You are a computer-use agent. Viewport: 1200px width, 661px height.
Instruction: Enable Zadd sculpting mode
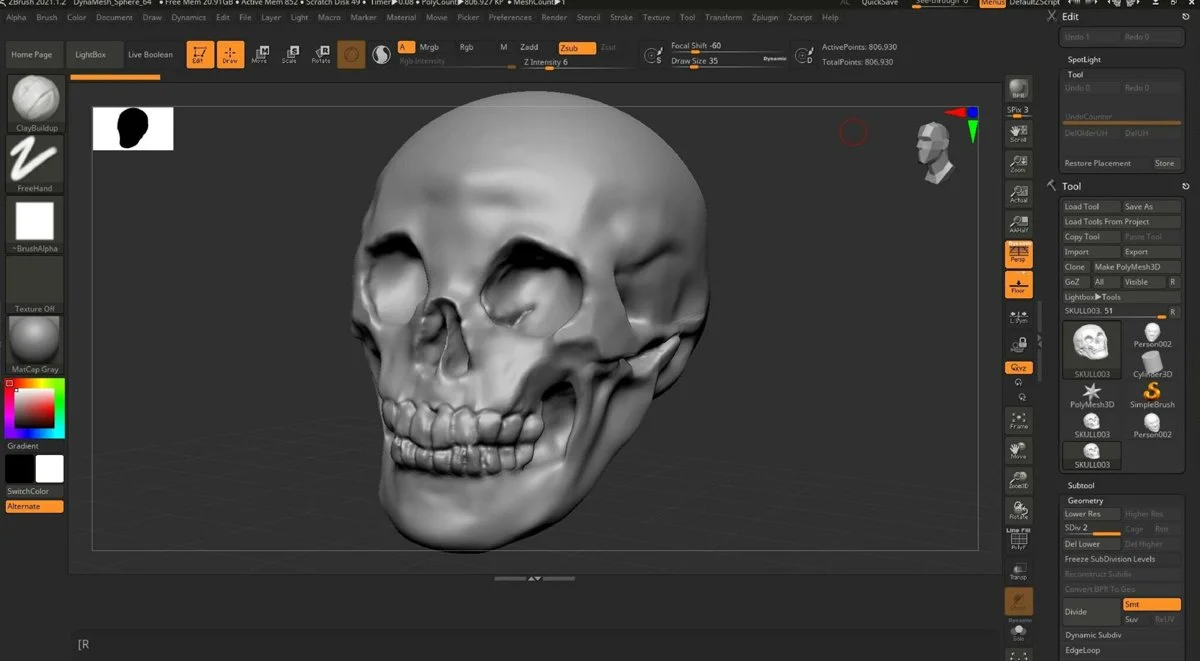pyautogui.click(x=530, y=47)
